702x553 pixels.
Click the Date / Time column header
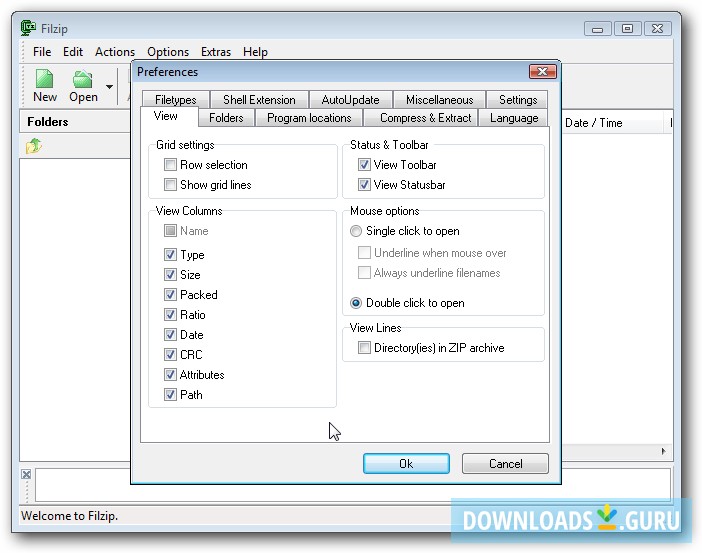(612, 123)
